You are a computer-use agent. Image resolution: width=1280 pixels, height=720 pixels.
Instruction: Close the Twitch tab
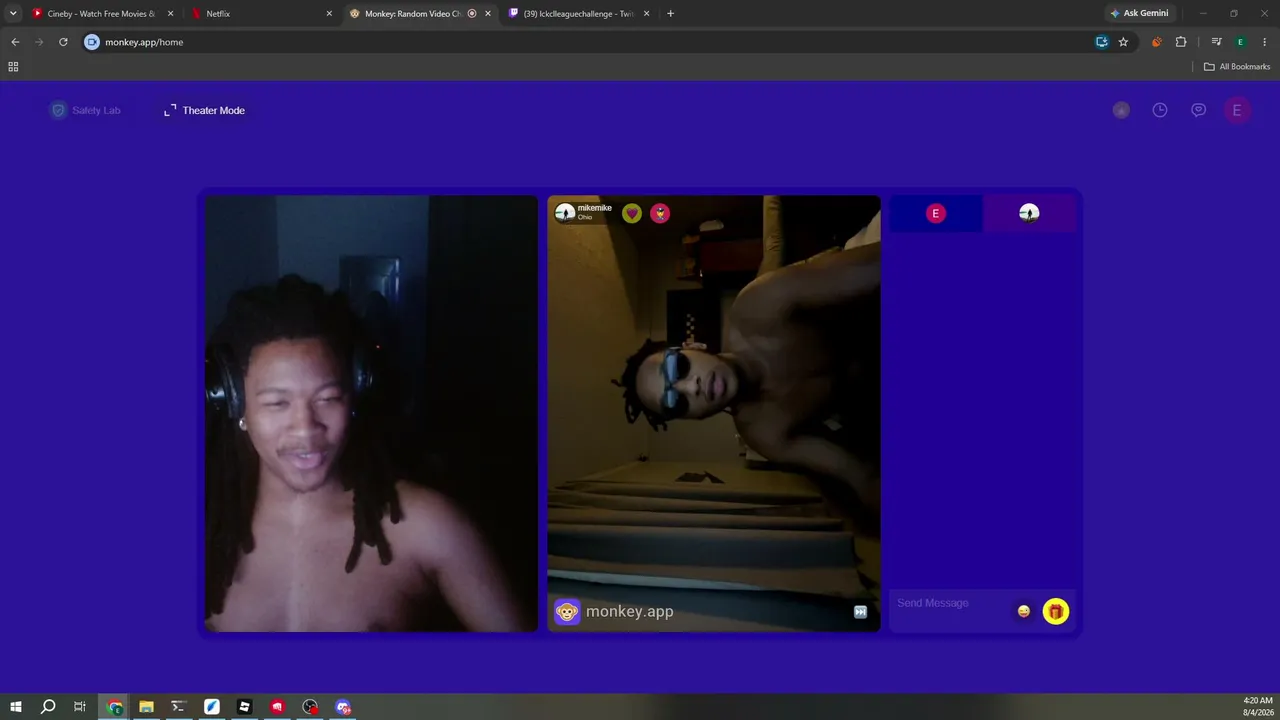click(646, 14)
